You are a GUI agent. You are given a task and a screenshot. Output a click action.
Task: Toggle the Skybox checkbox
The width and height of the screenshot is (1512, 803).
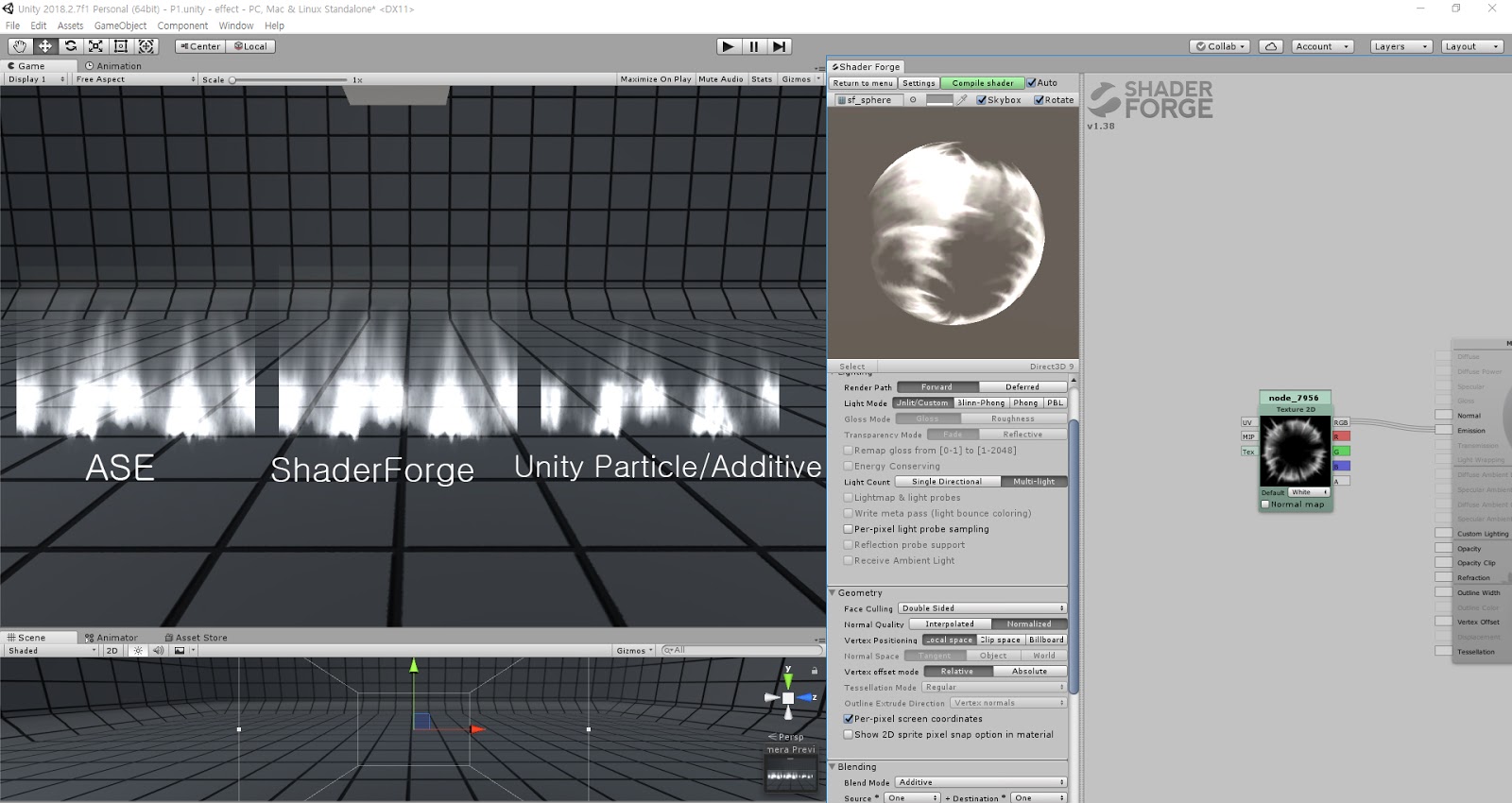(982, 100)
